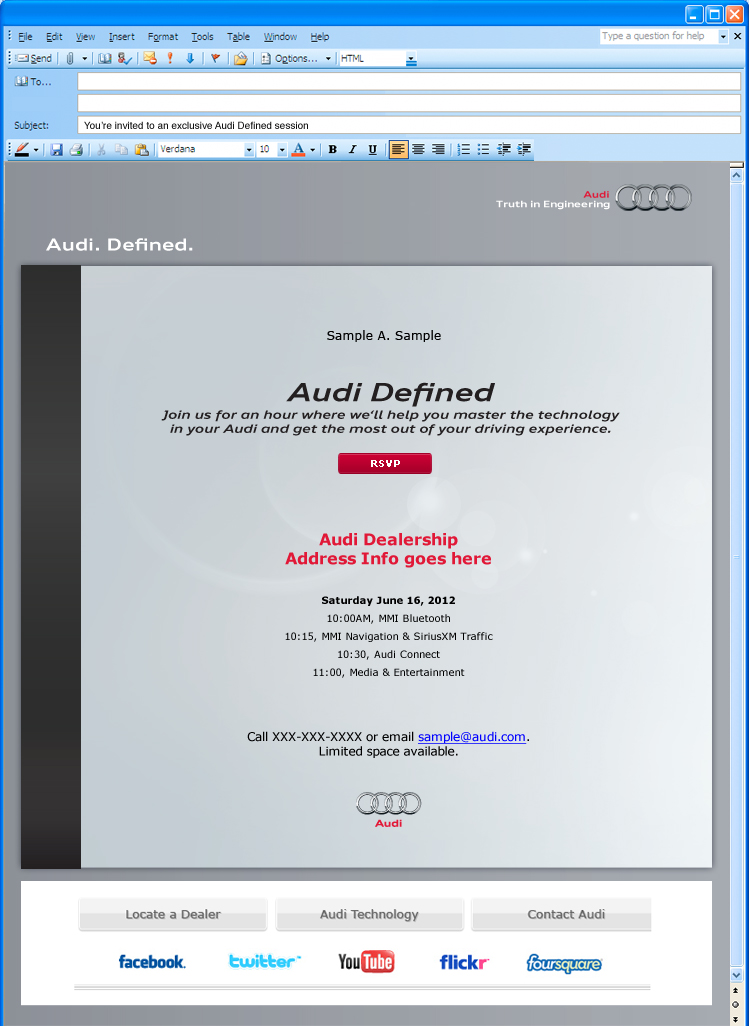Click the Increase Indent icon
This screenshot has height=1026, width=749.
[x=524, y=149]
